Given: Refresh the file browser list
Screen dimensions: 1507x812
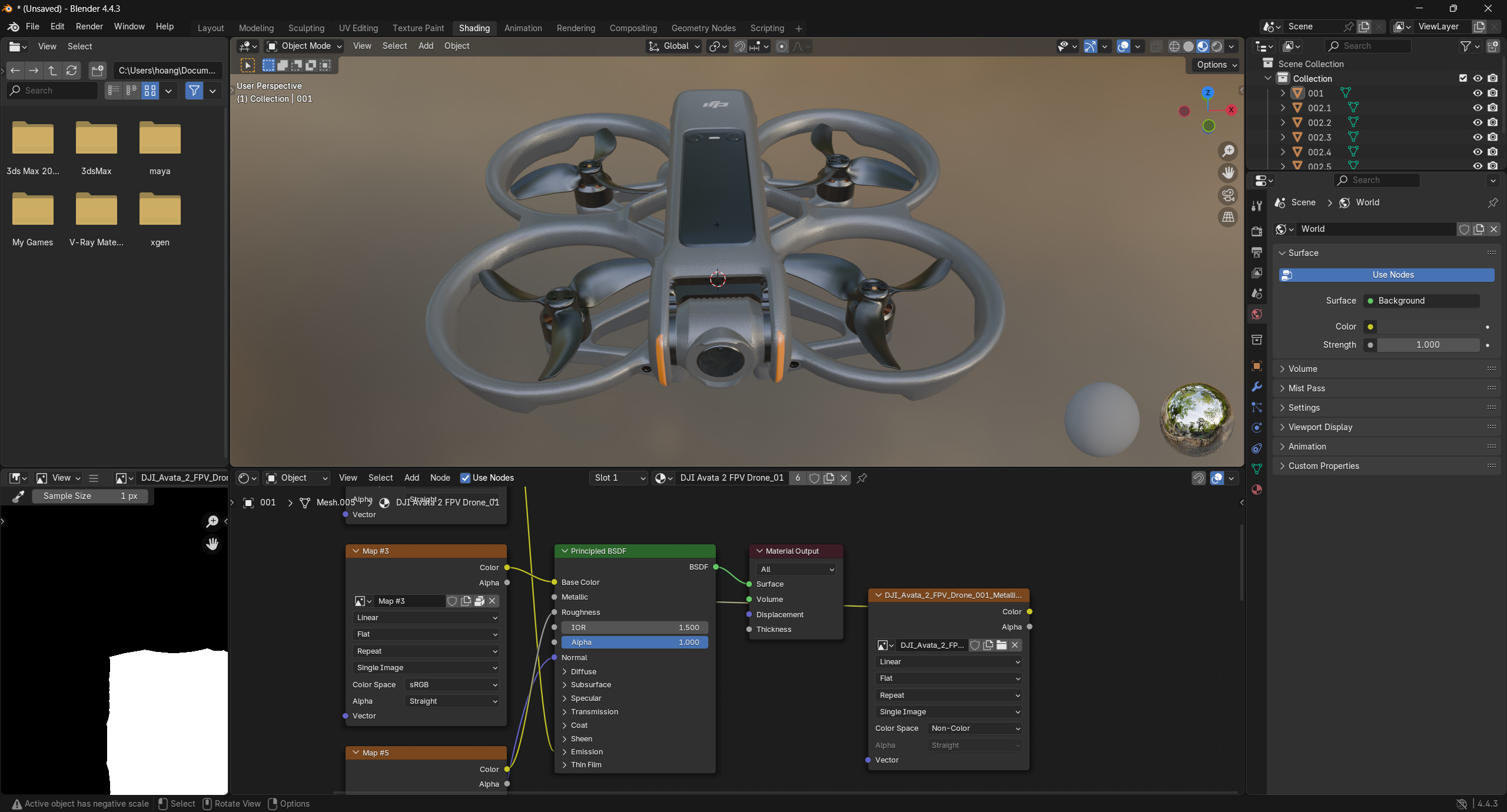Looking at the screenshot, I should (71, 71).
